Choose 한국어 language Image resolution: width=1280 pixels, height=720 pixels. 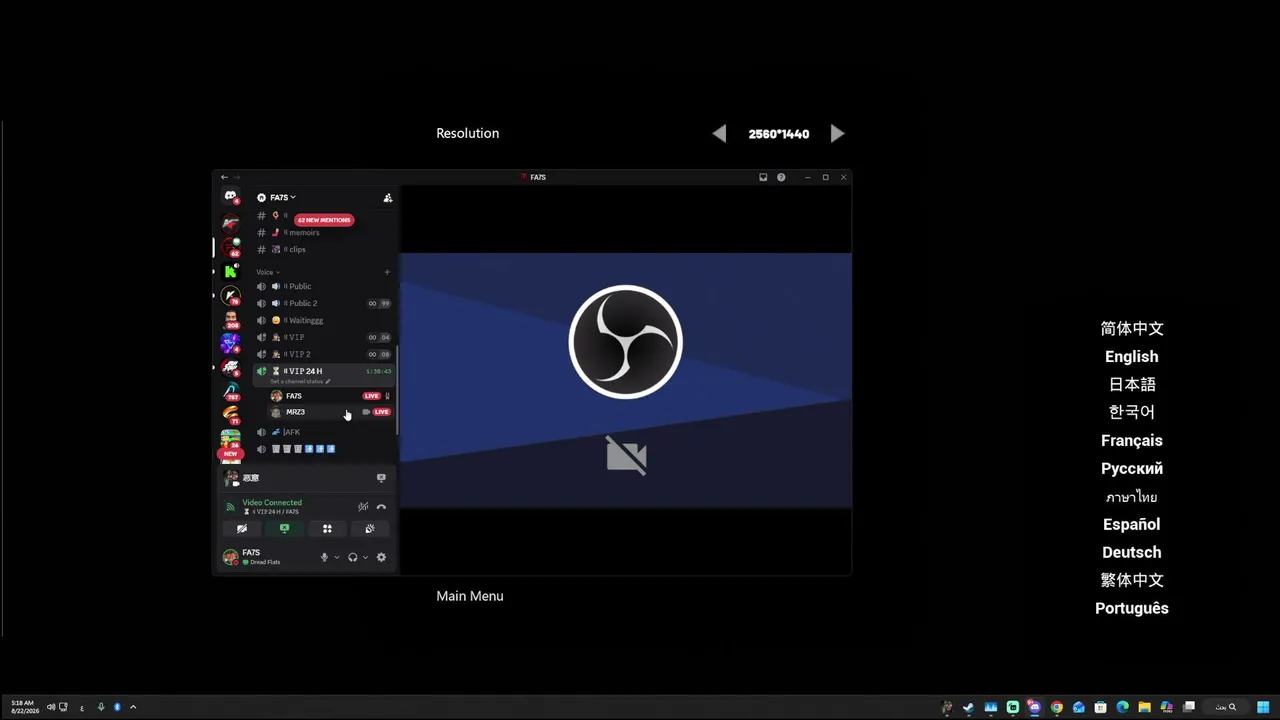coord(1132,412)
